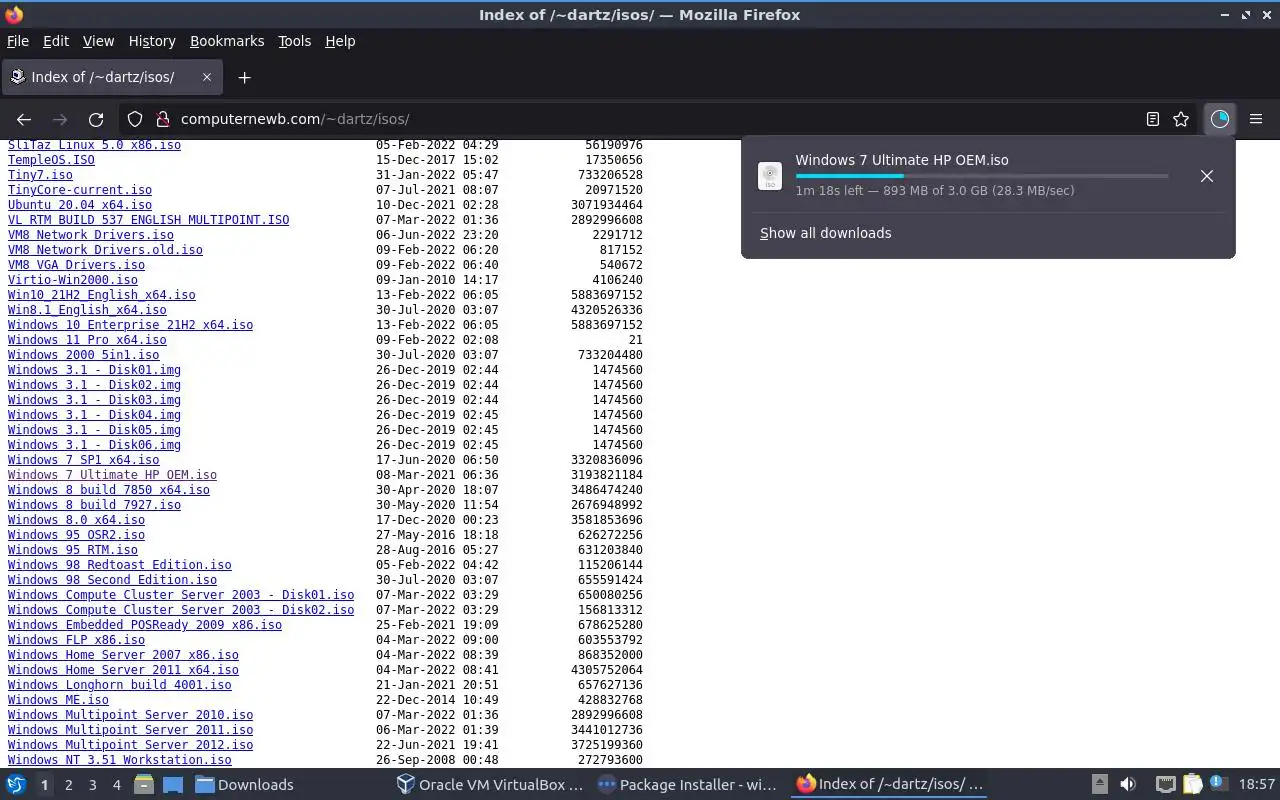Click the eject removable media tray icon
The height and width of the screenshot is (800, 1280).
click(x=1099, y=785)
